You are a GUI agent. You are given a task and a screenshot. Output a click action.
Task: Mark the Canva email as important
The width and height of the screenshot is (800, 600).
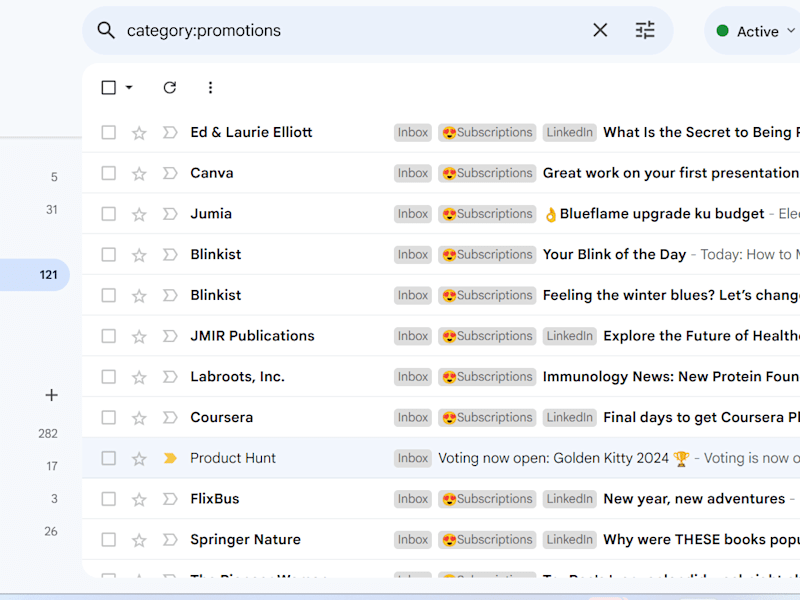170,173
